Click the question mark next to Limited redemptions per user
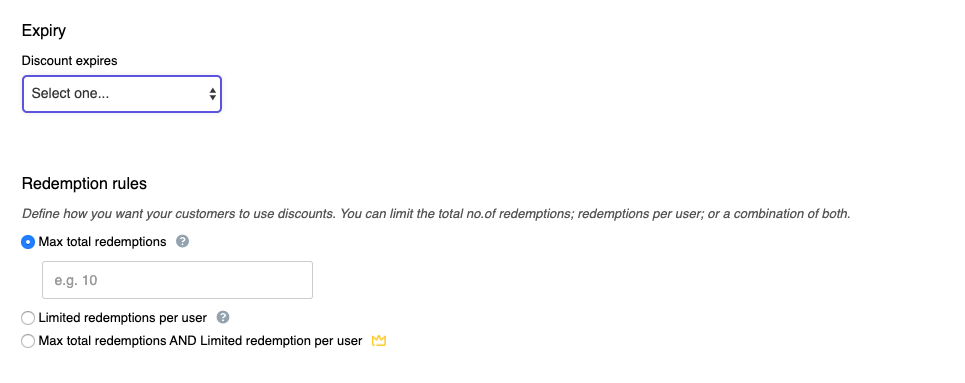Viewport: 965px width, 383px height. click(223, 317)
